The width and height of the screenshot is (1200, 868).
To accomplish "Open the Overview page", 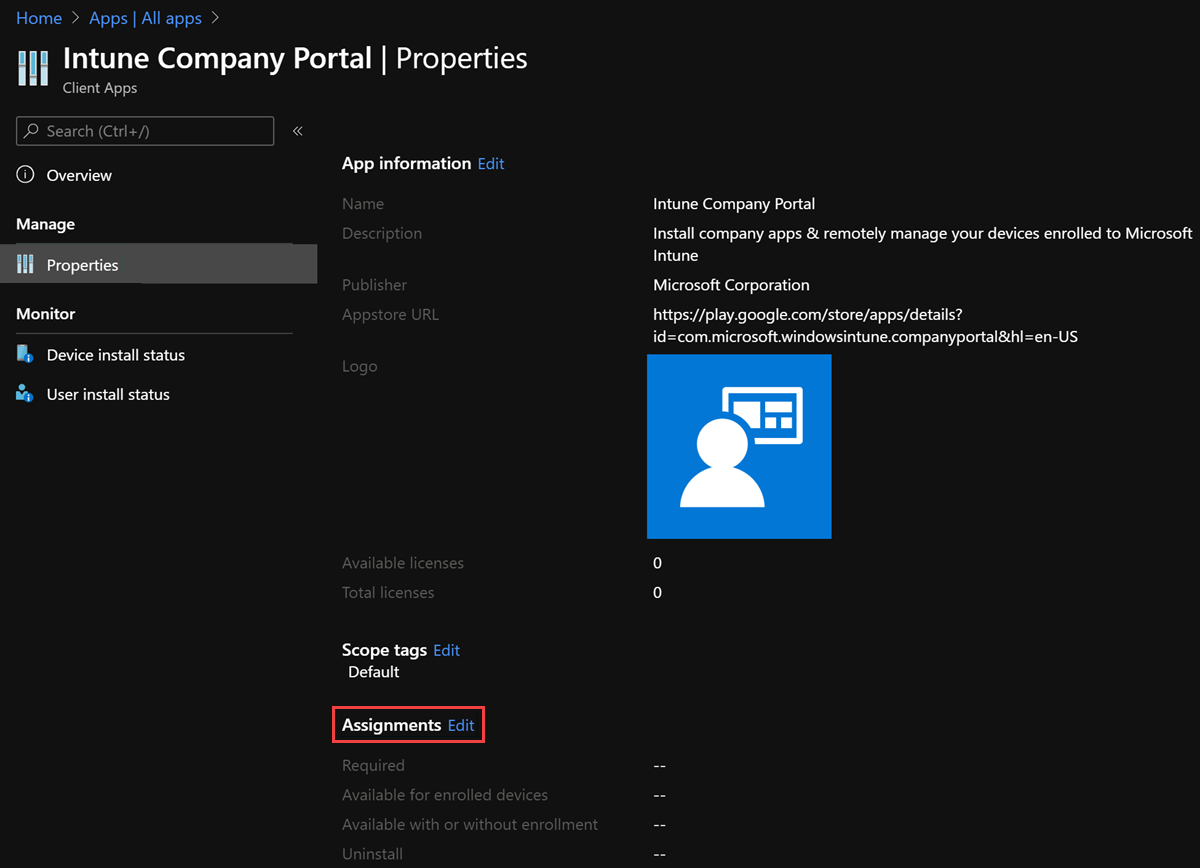I will [79, 175].
